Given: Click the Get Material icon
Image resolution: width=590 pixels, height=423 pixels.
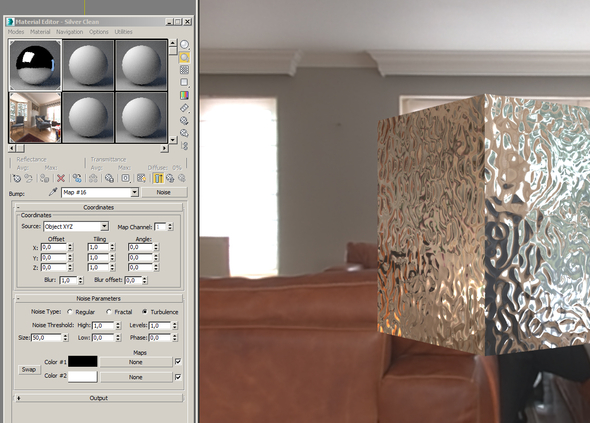Looking at the screenshot, I should pyautogui.click(x=17, y=178).
